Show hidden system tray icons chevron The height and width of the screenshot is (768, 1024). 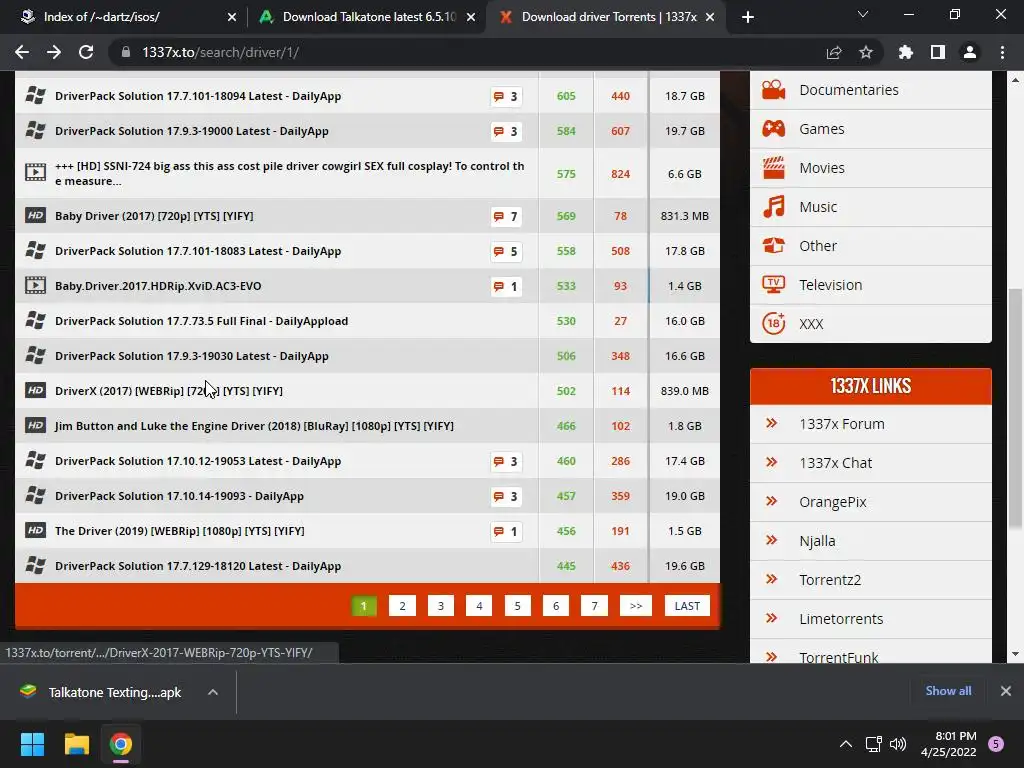[846, 744]
